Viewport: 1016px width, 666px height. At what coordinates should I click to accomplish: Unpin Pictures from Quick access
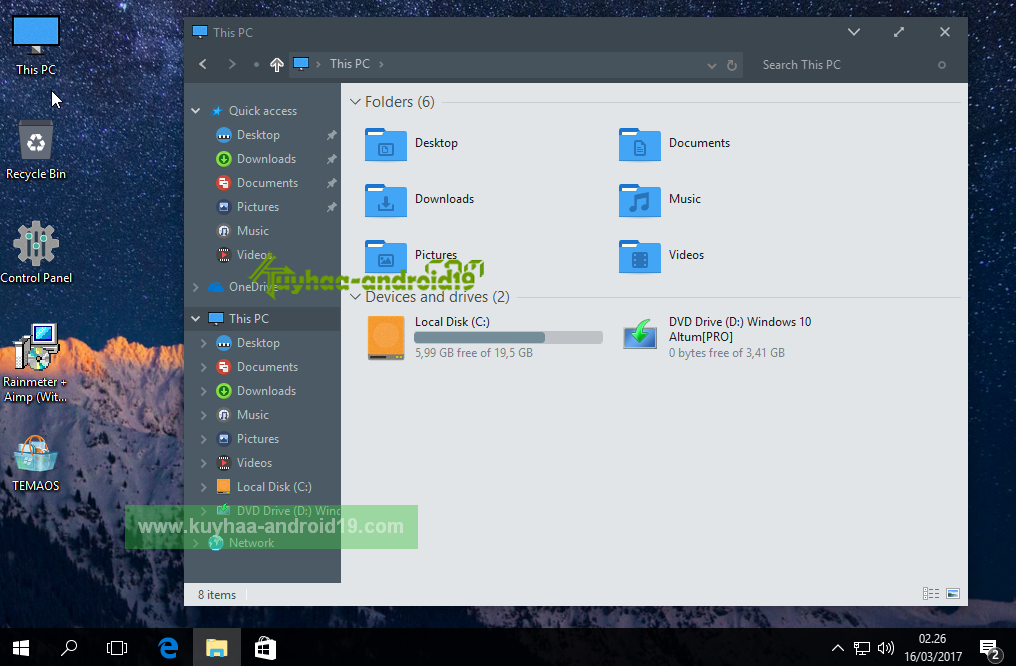pyautogui.click(x=331, y=207)
